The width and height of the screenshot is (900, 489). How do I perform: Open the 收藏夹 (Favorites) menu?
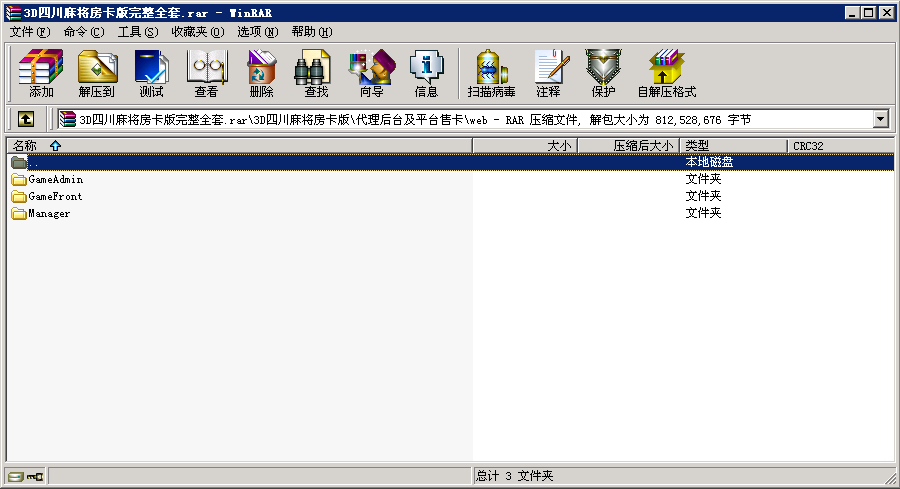pyautogui.click(x=197, y=32)
